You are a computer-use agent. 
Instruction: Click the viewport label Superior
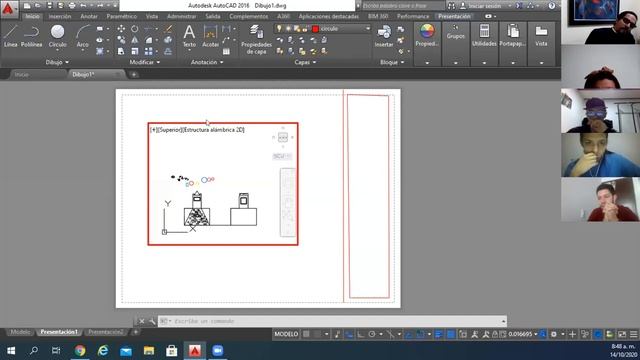(169, 130)
